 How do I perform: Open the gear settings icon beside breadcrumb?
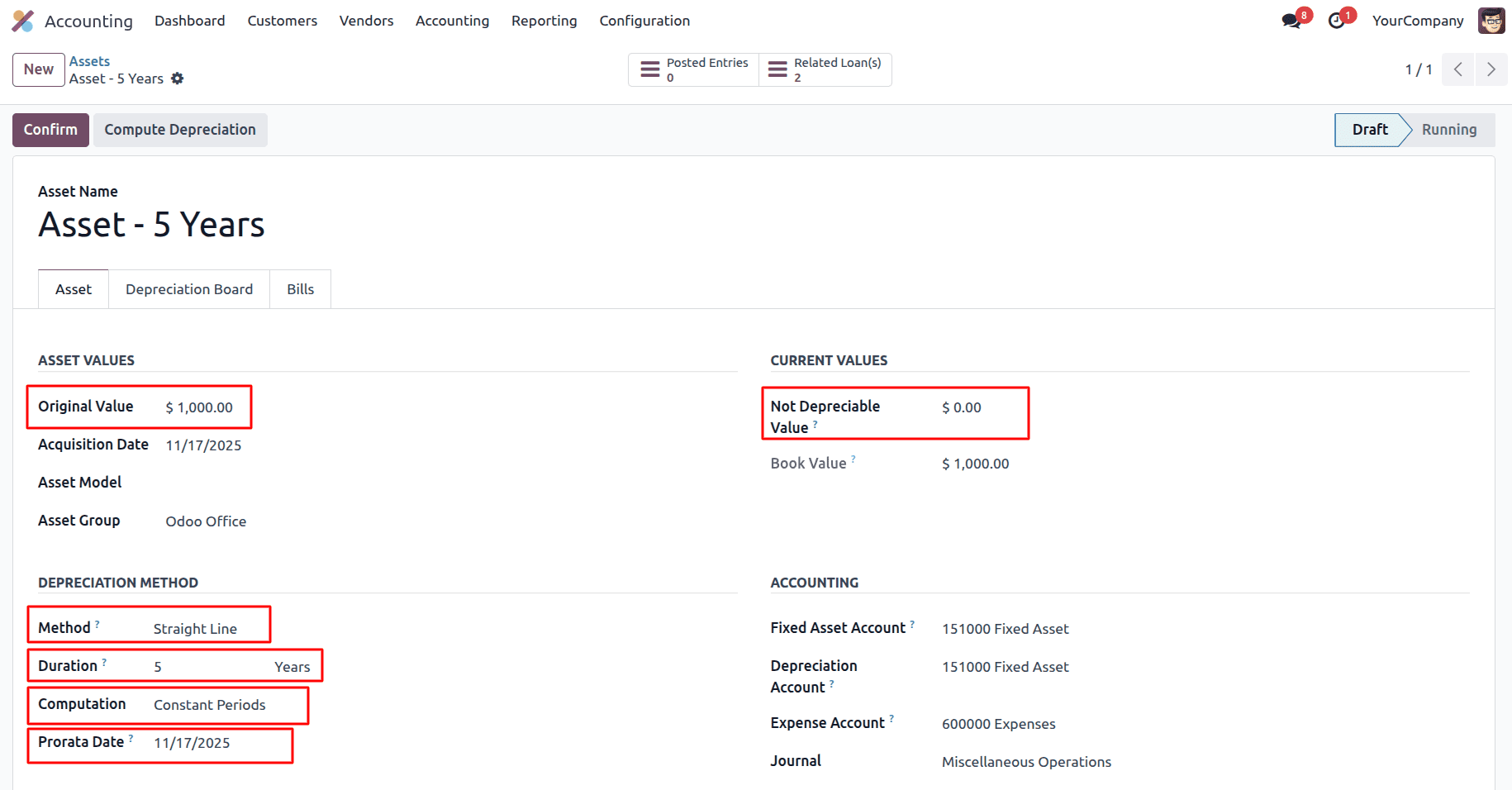pyautogui.click(x=178, y=79)
